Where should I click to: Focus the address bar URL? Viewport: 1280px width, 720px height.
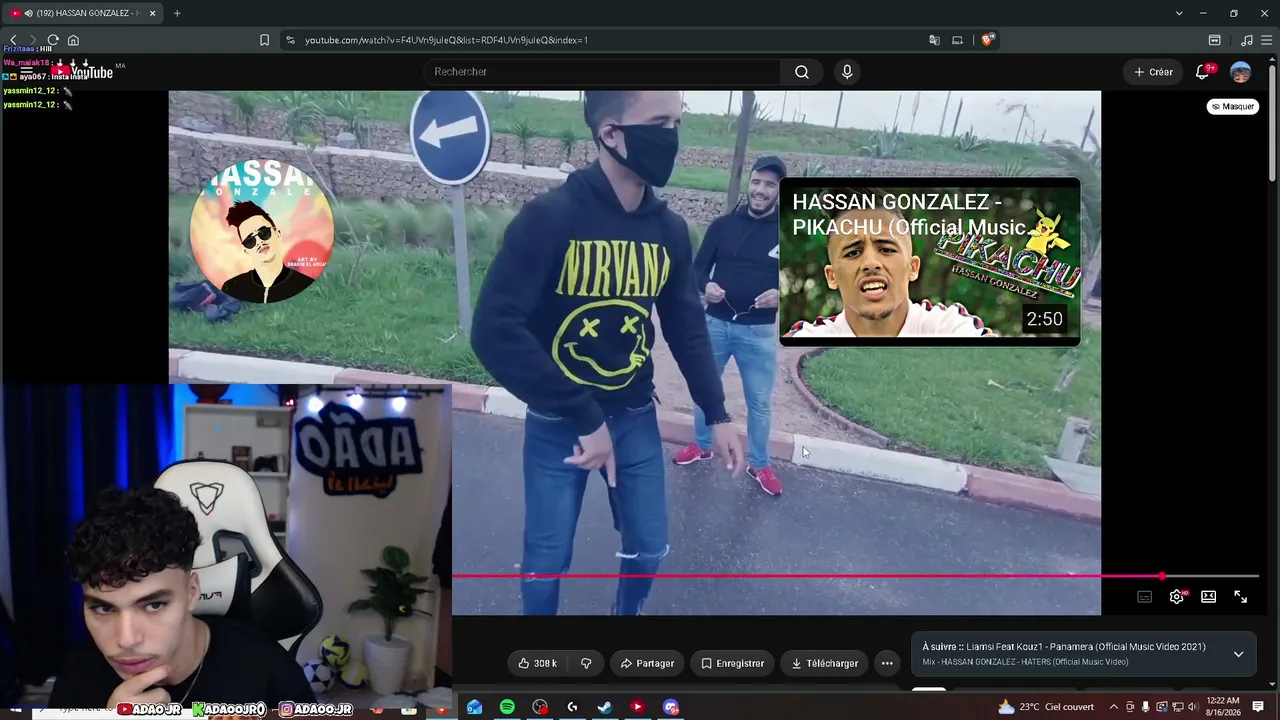click(x=446, y=40)
